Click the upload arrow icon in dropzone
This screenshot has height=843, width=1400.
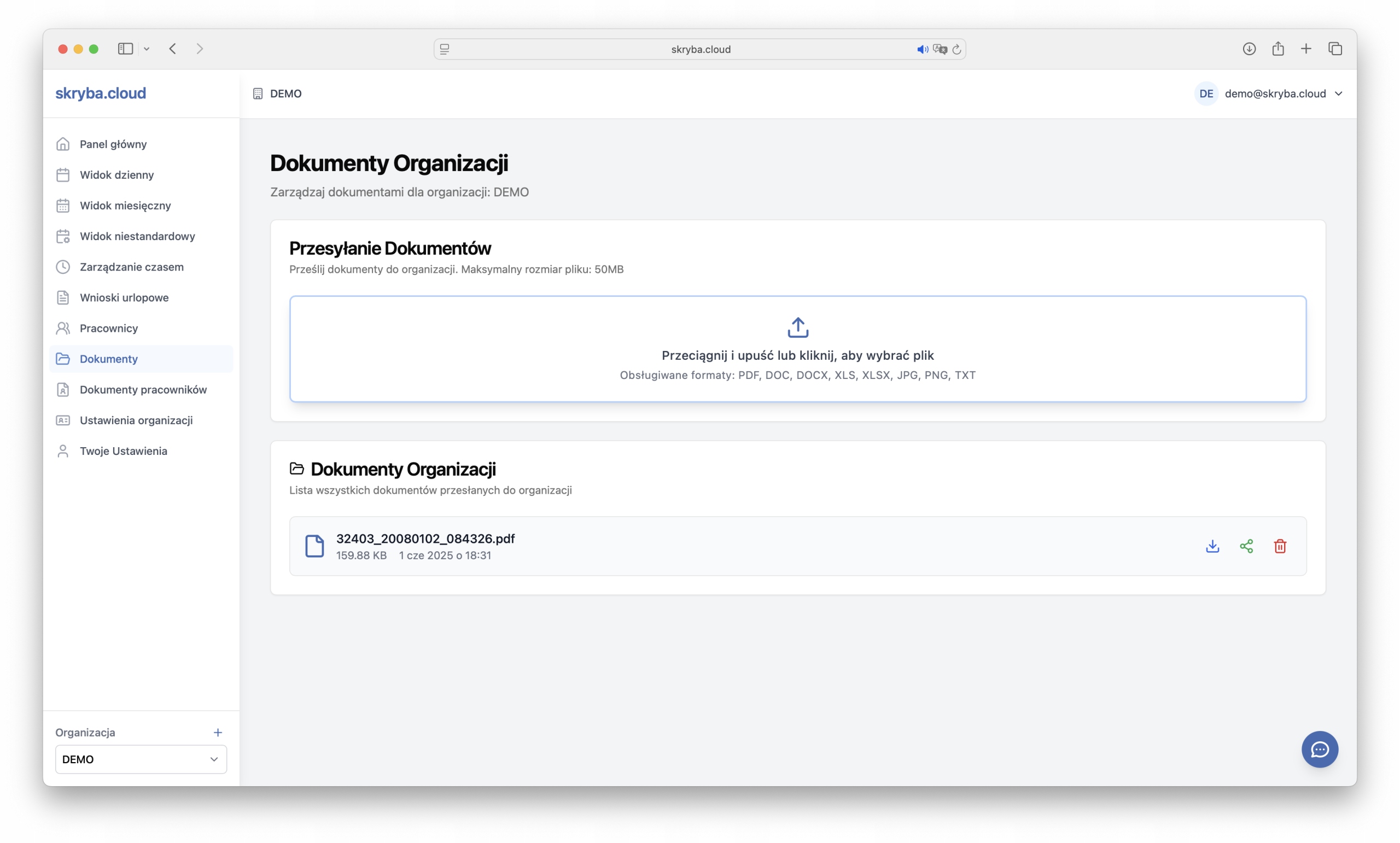pos(798,328)
